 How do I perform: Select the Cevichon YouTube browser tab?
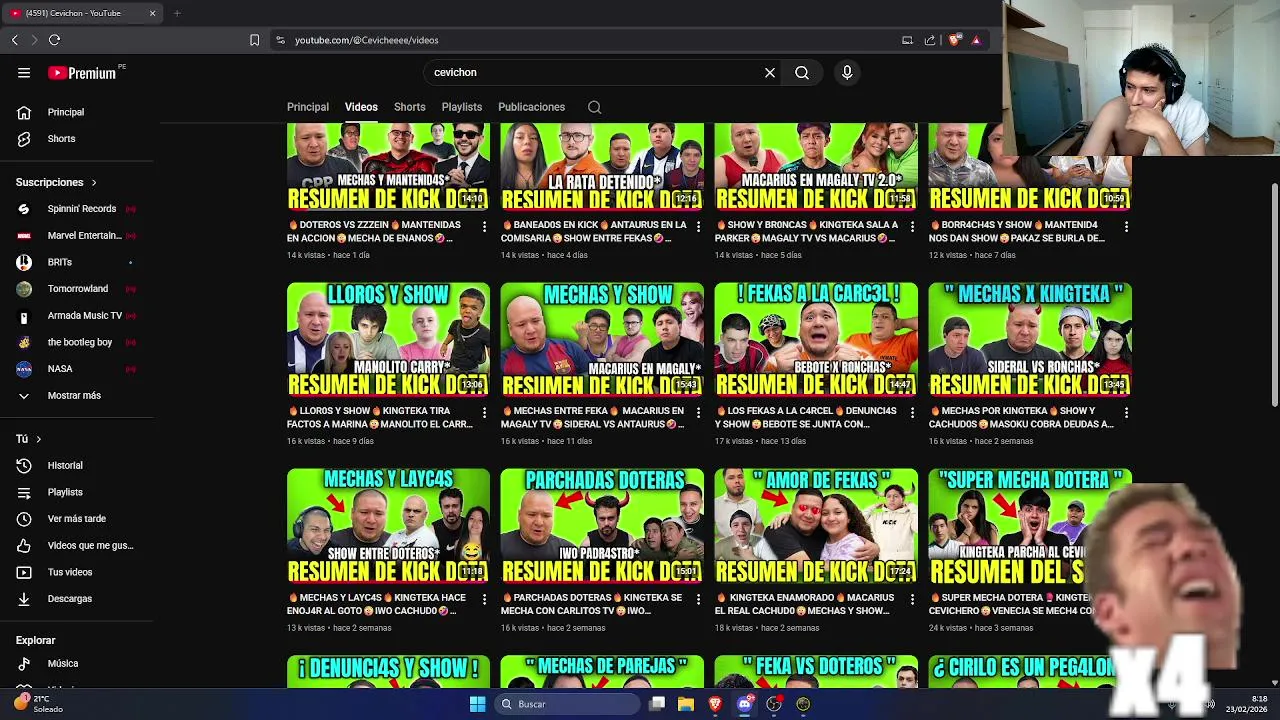(x=82, y=13)
